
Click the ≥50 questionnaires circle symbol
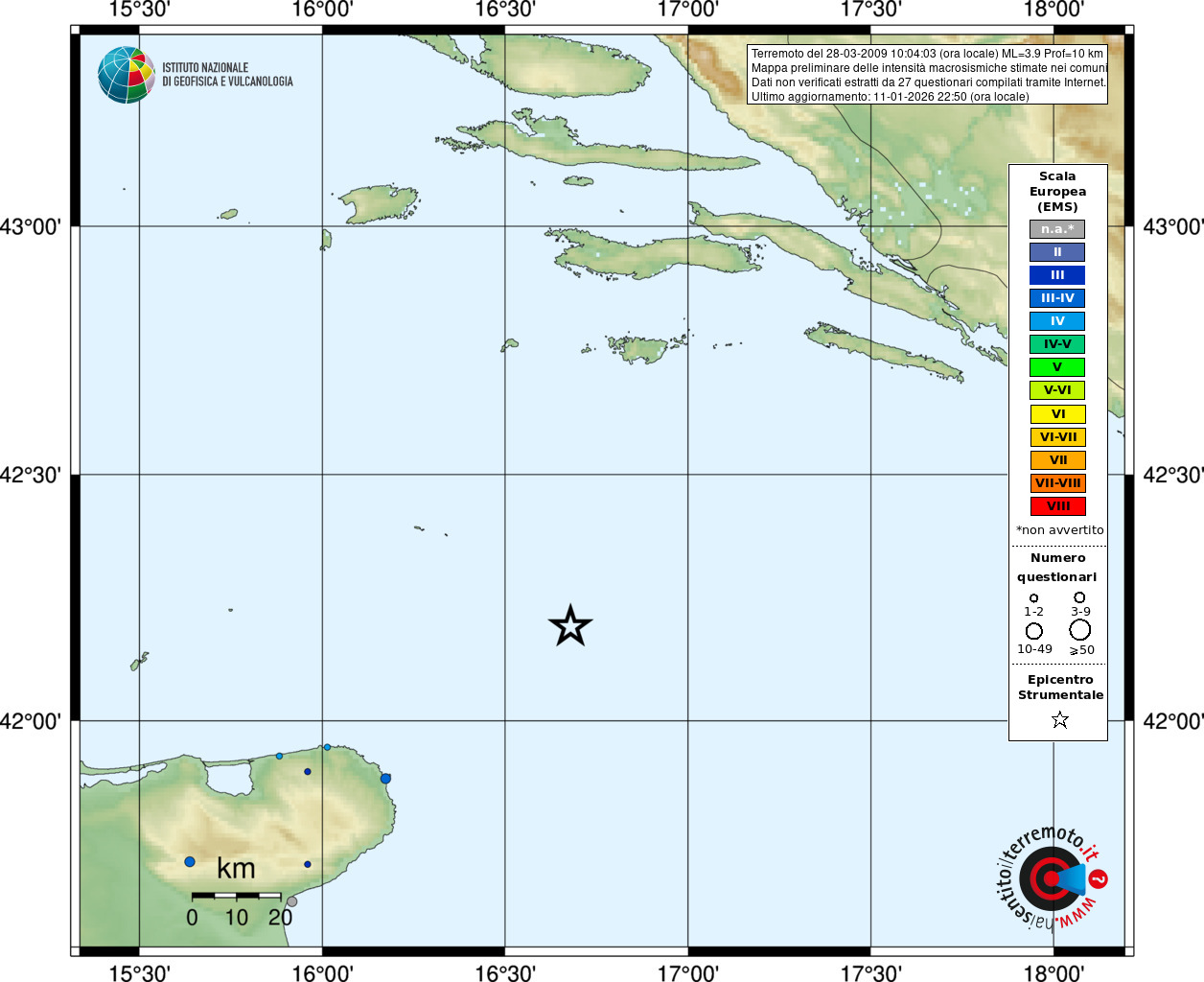(1080, 630)
